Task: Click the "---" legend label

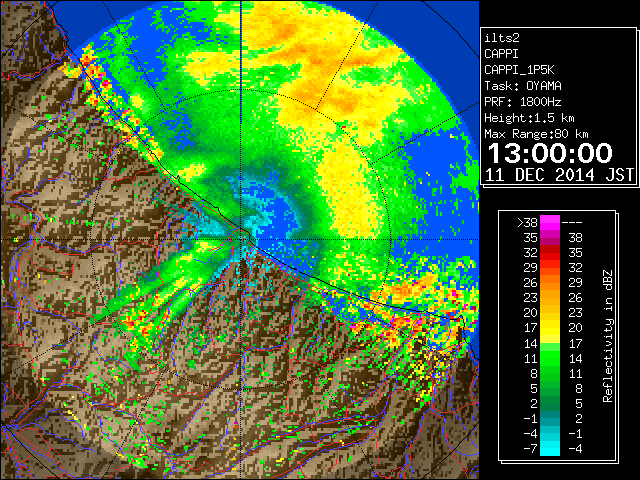Action: (x=572, y=222)
